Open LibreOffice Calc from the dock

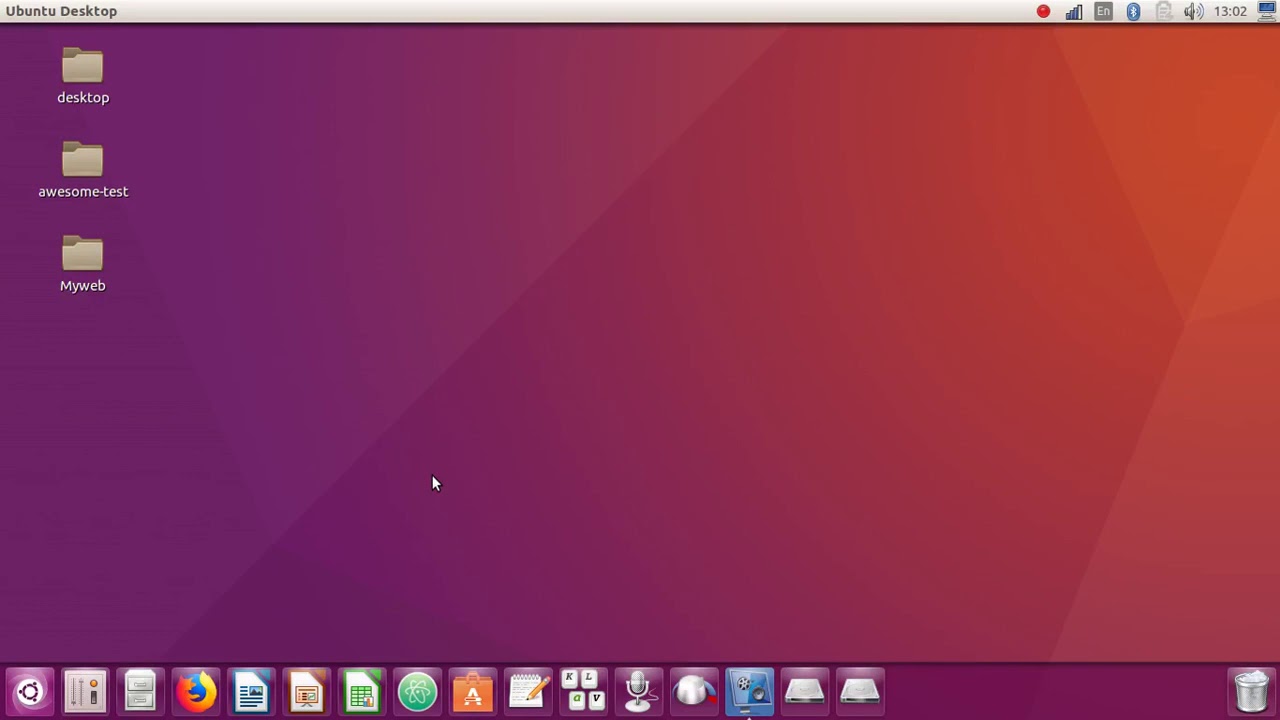(x=362, y=691)
